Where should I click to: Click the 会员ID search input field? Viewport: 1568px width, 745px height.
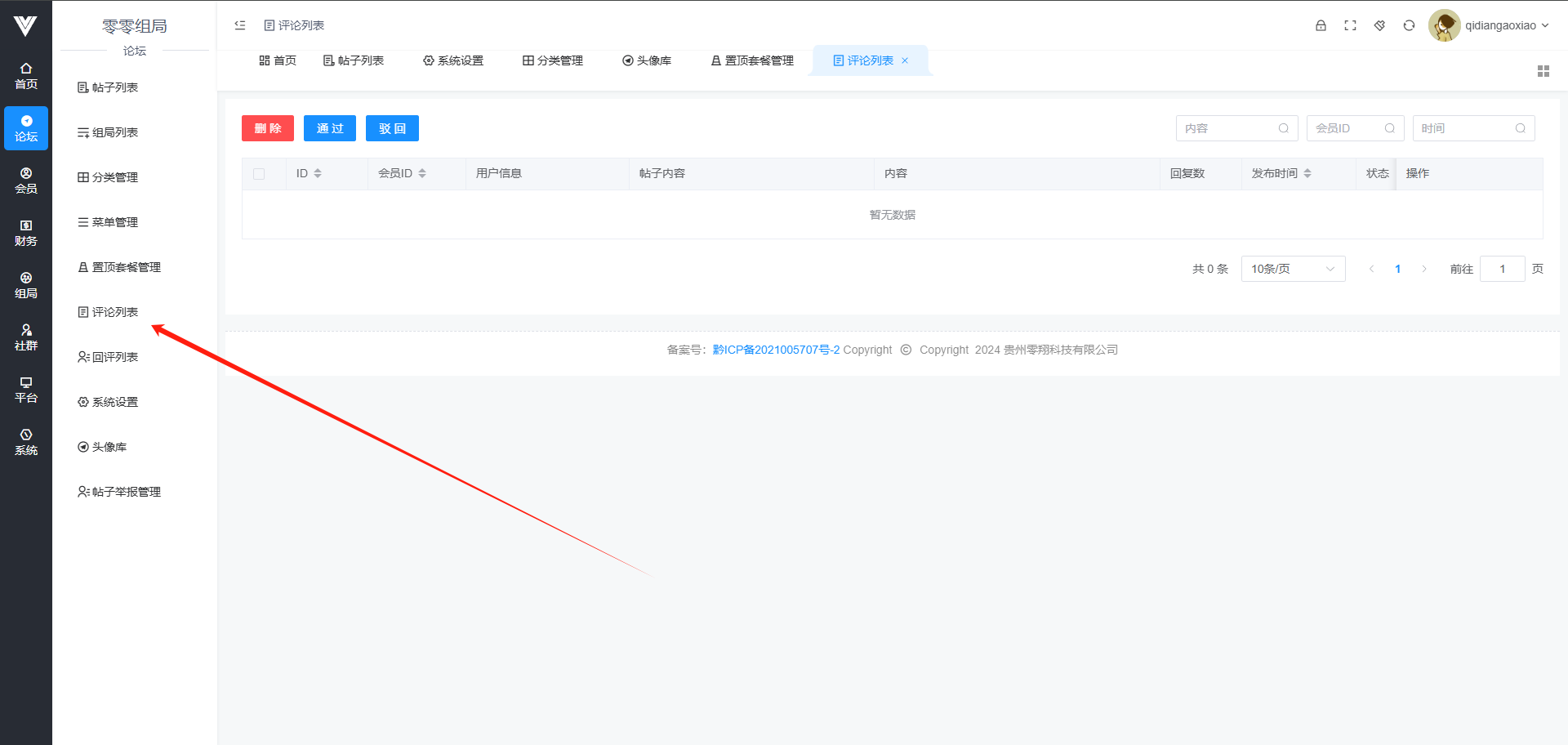(1346, 128)
